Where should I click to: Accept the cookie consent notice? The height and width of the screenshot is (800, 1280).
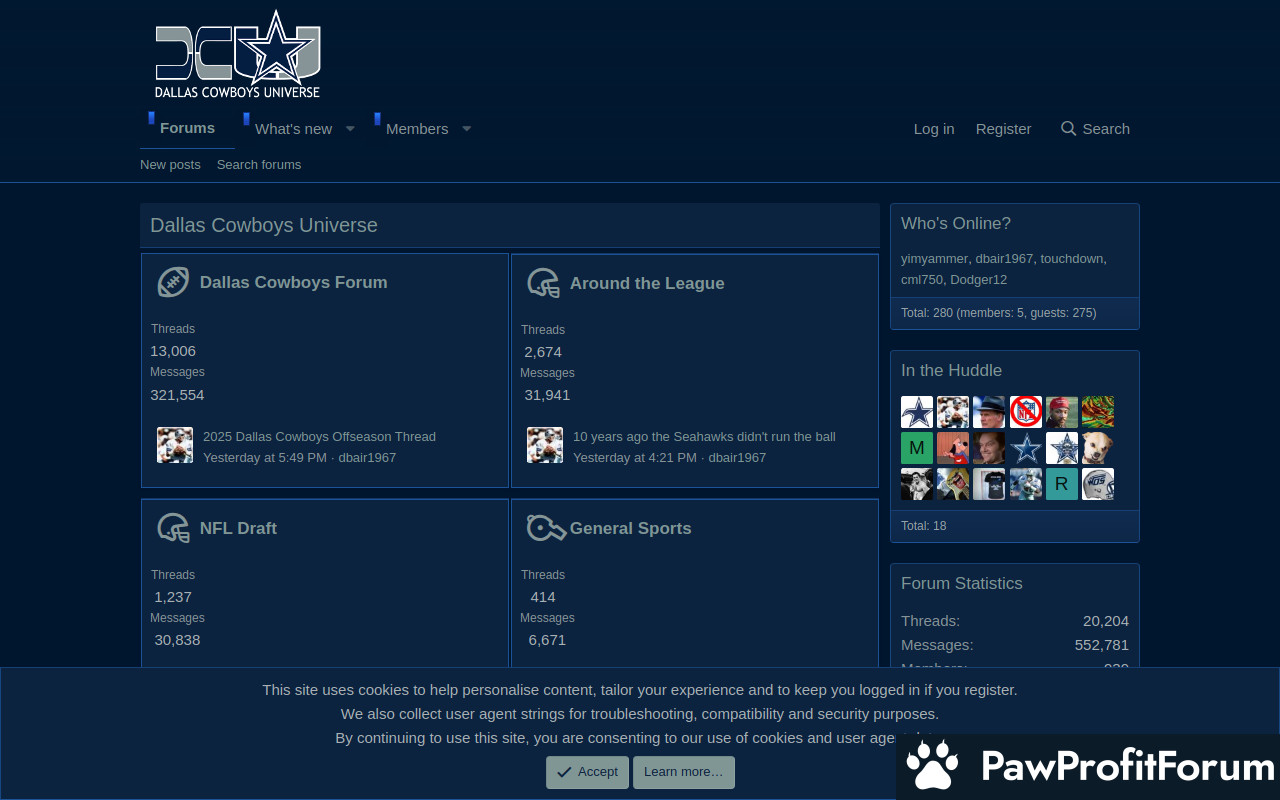click(587, 772)
